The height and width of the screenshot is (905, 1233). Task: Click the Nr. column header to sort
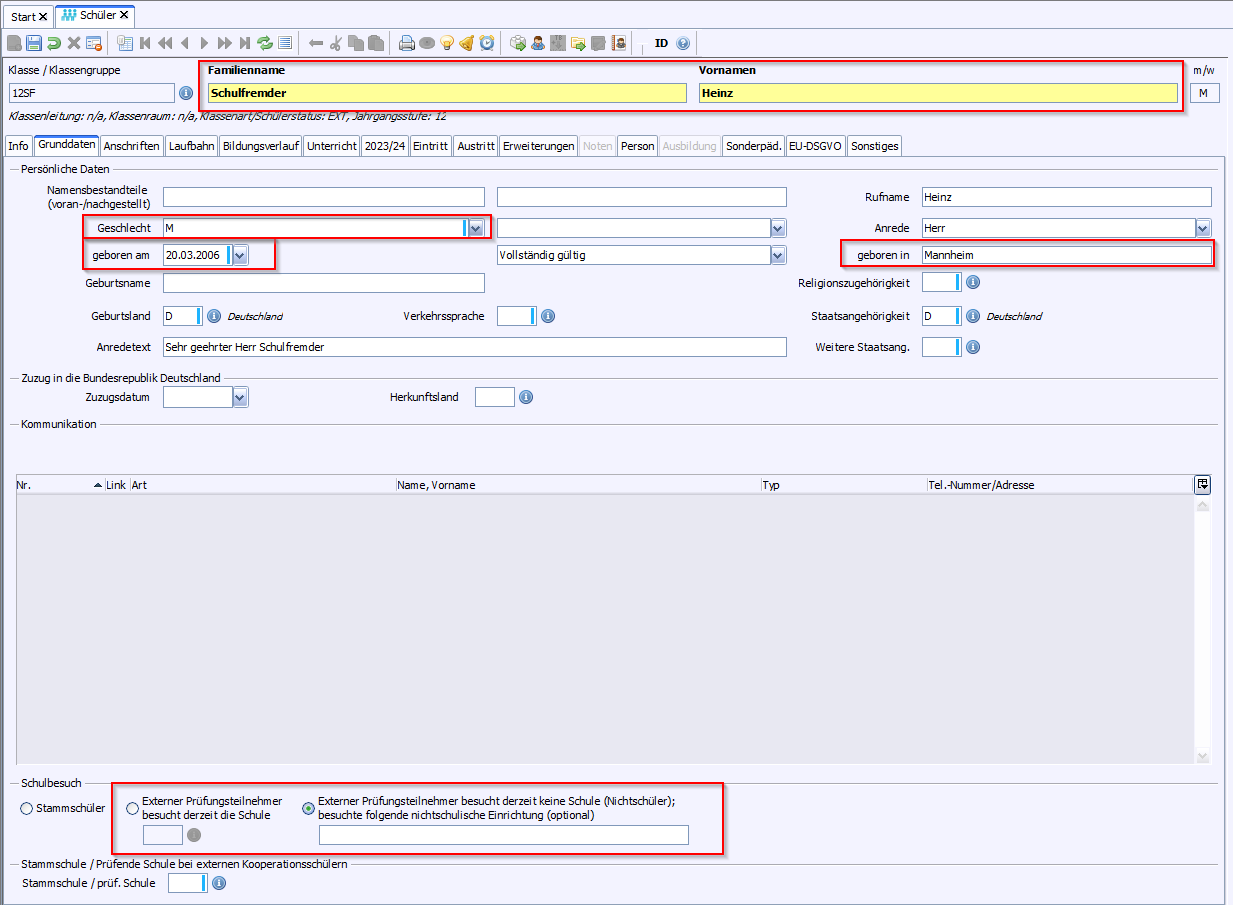(50, 485)
